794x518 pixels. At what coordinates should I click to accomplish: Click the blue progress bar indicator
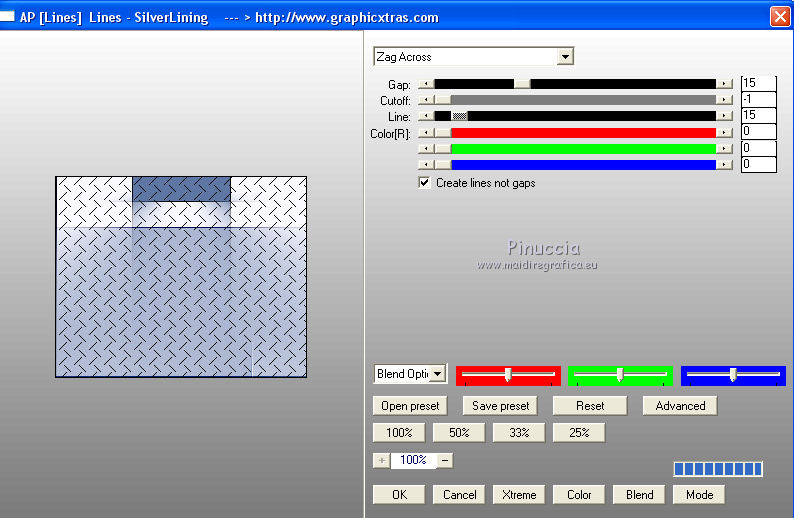click(x=718, y=469)
